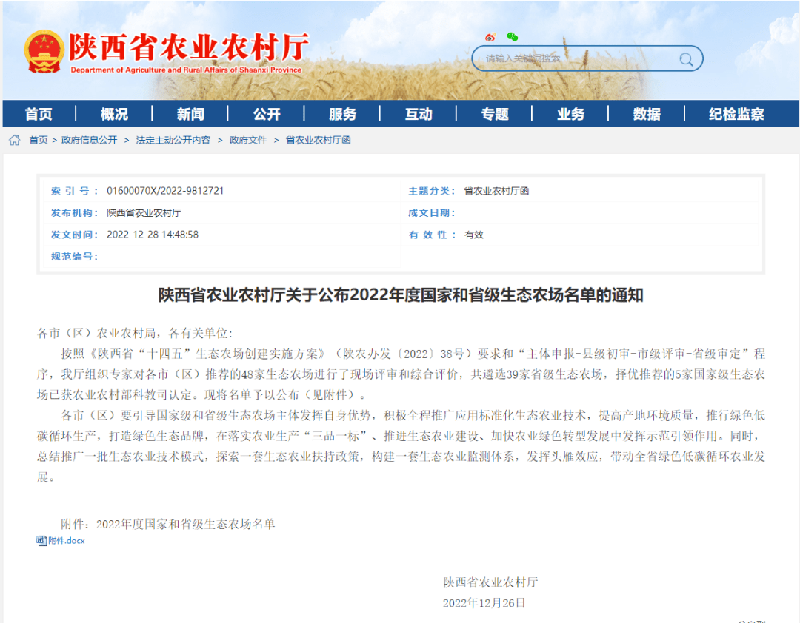The image size is (800, 623).
Task: Open the 附件.docx attachment icon
Action: [42, 540]
